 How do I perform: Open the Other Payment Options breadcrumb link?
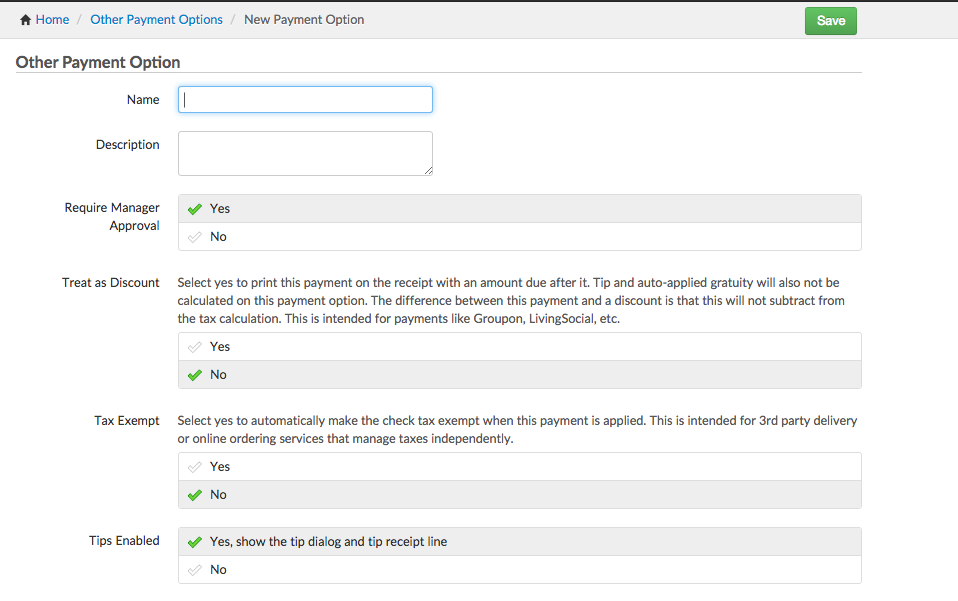[156, 19]
